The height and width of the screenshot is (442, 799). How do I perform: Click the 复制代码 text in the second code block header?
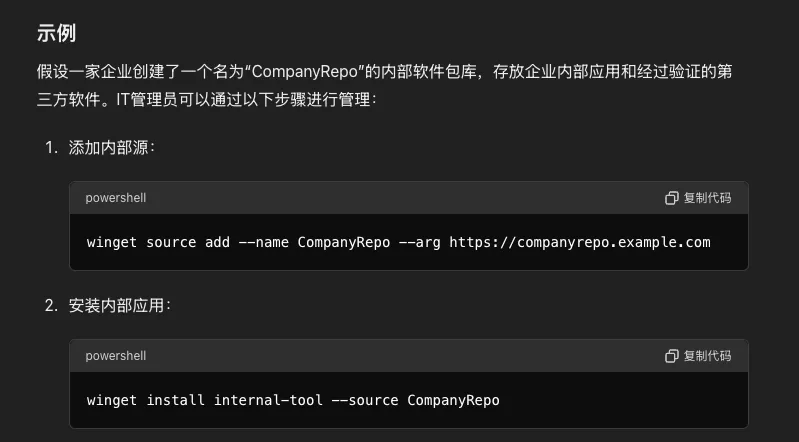point(707,356)
